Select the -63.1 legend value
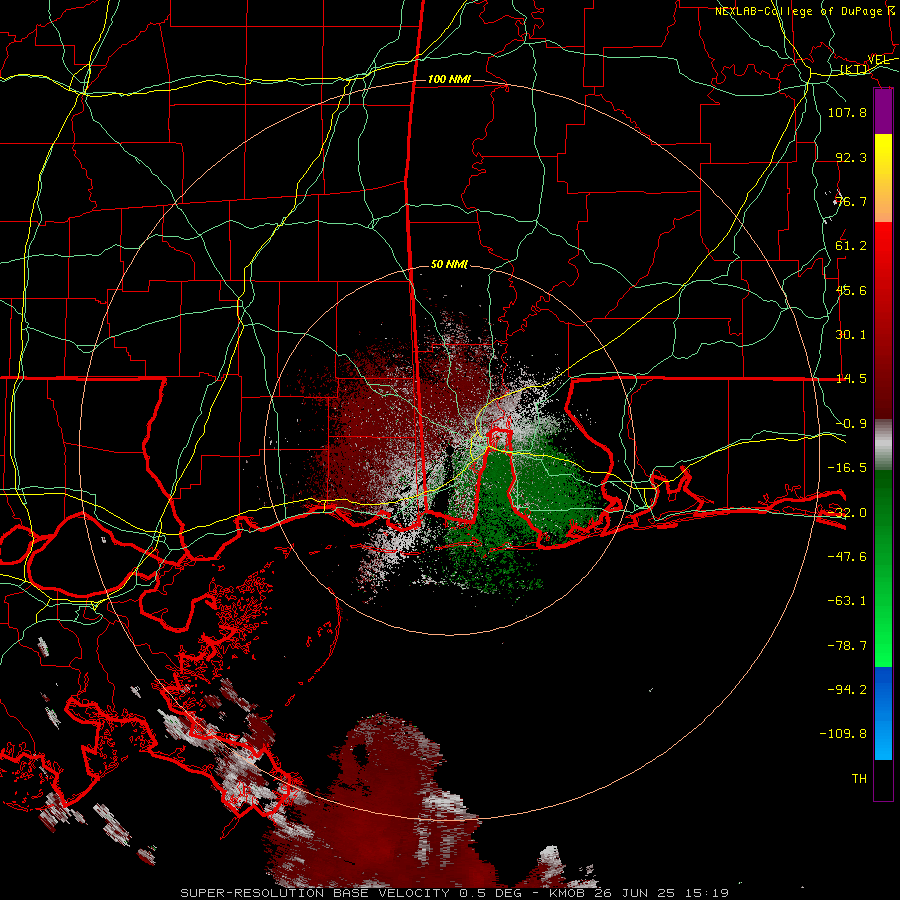Screen dimensions: 900x900 (x=847, y=601)
